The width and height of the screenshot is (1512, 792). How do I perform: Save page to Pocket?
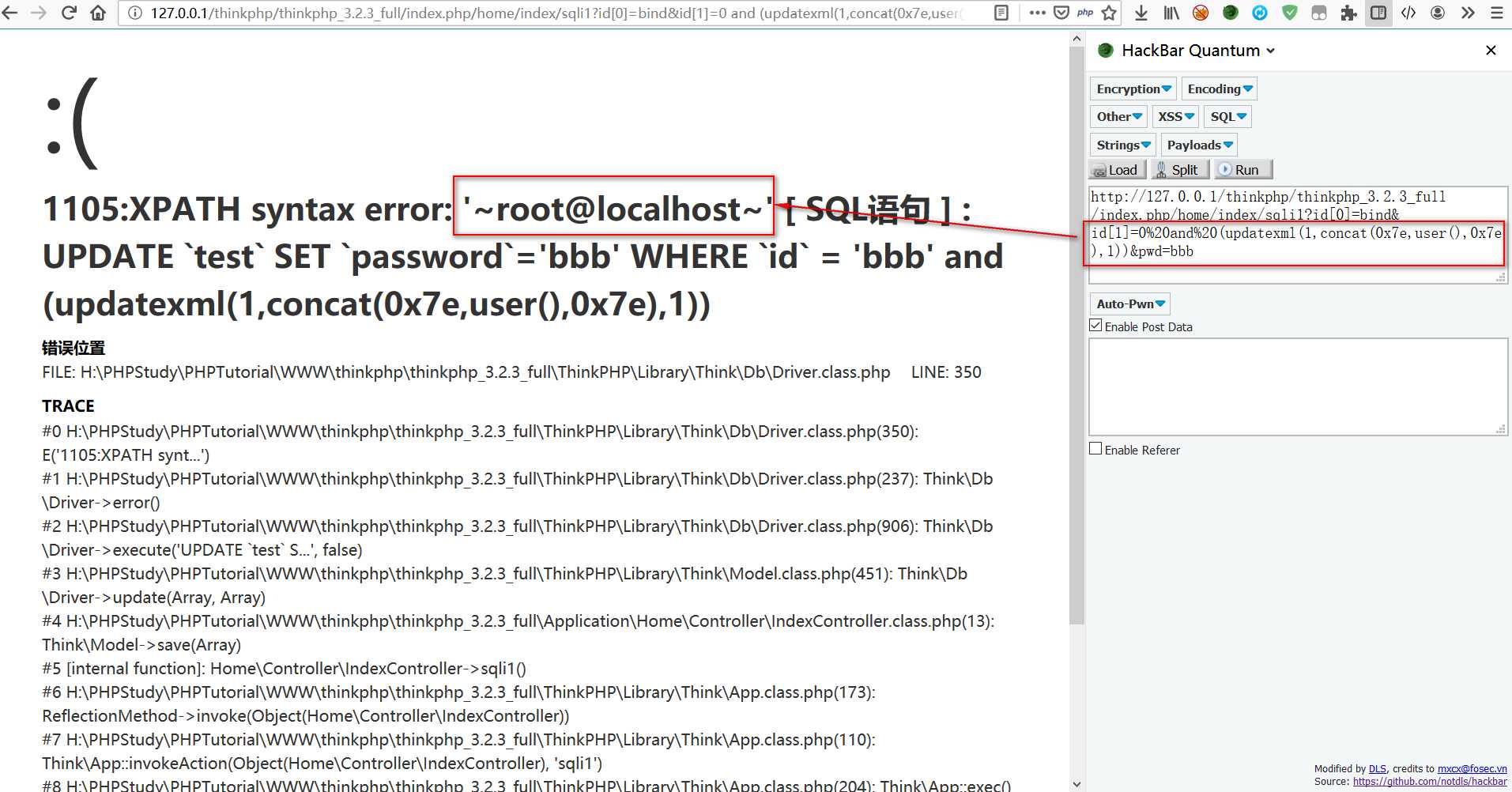click(1061, 13)
